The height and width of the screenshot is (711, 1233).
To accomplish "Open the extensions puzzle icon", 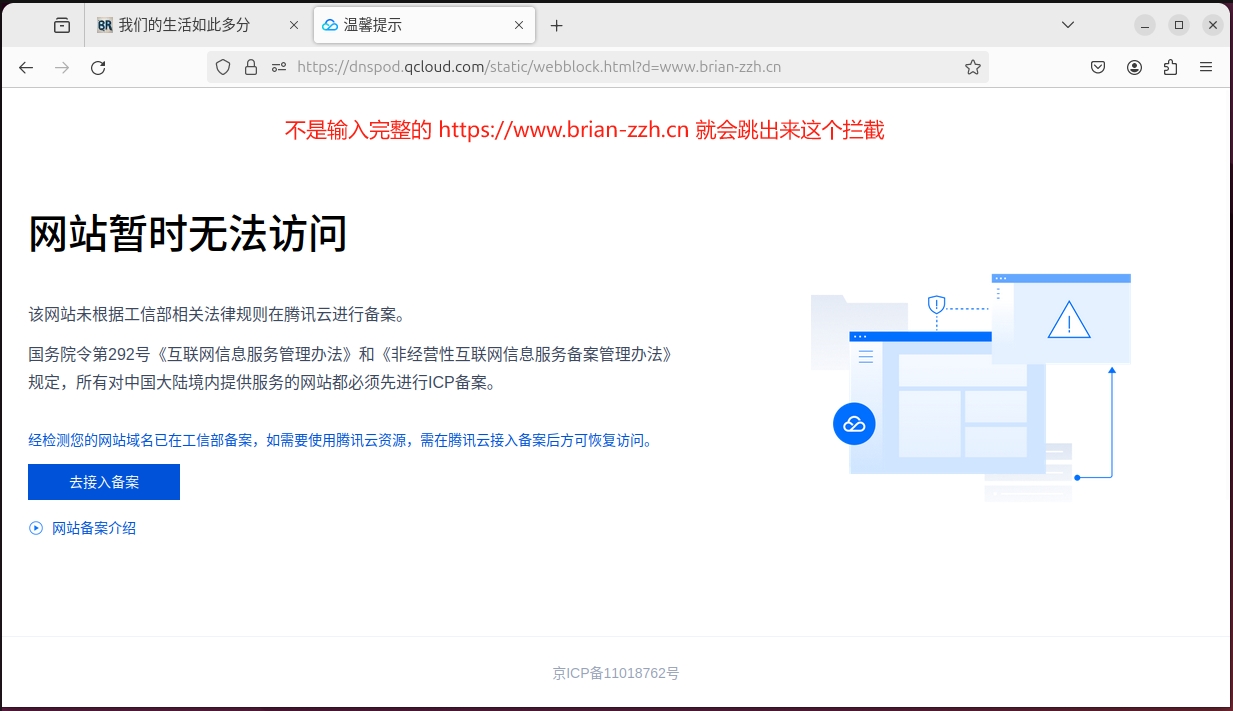I will (x=1170, y=67).
